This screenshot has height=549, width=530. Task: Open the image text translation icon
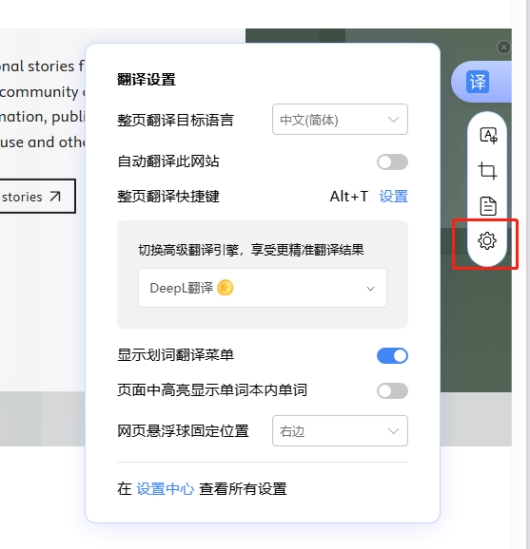coord(488,135)
